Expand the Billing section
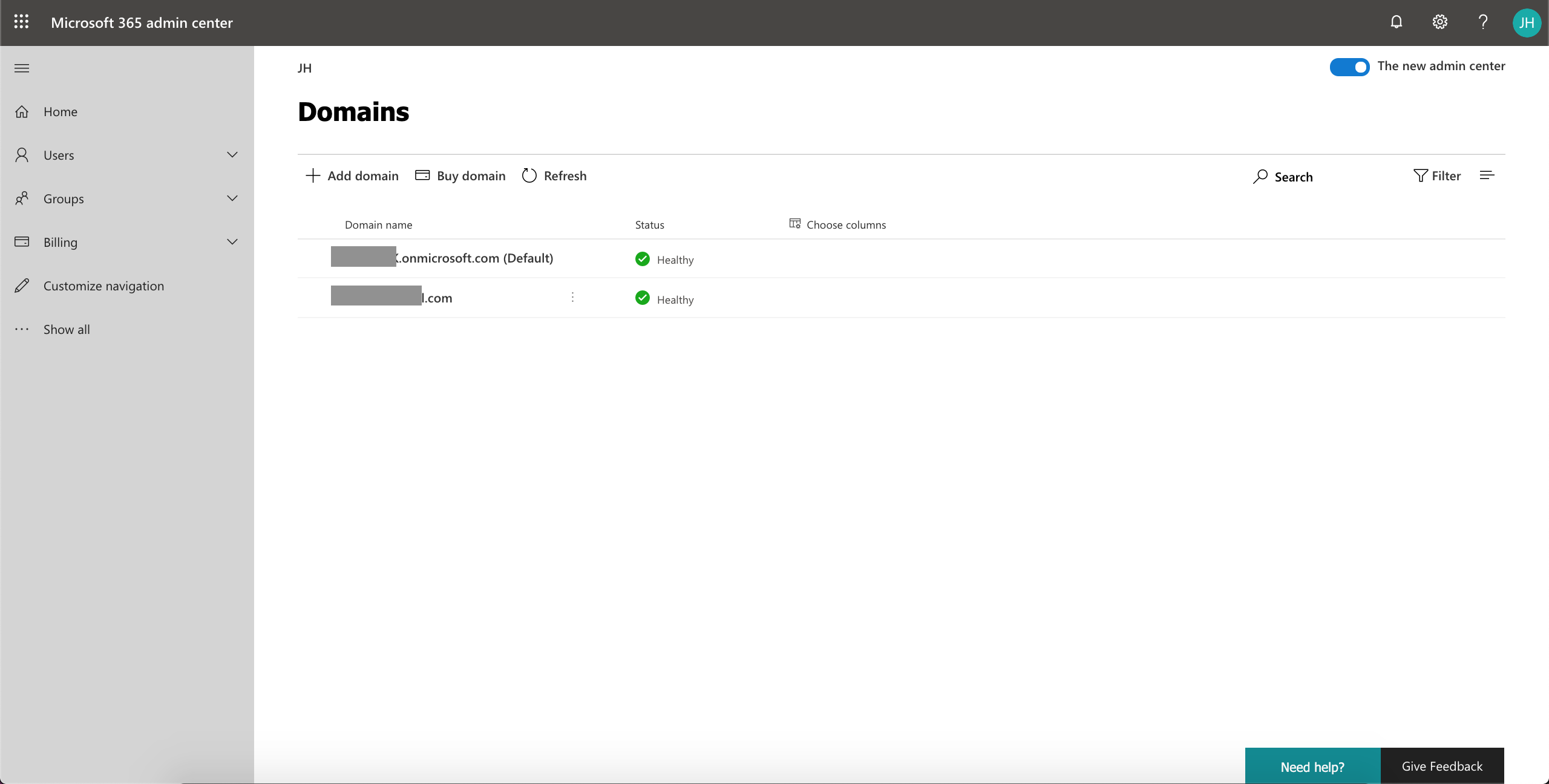 (x=232, y=242)
